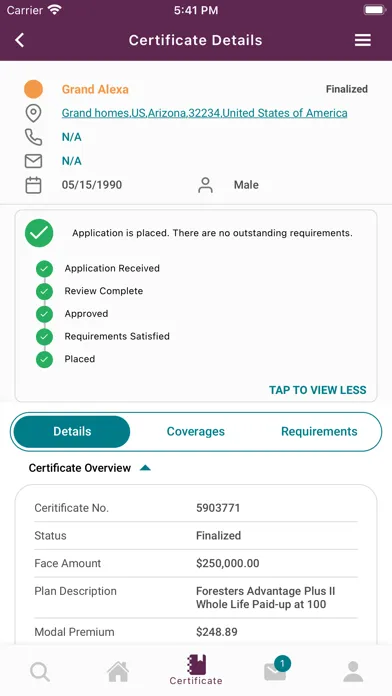The image size is (392, 696).
Task: Tap the Requirements Satisfied step text
Action: click(117, 336)
